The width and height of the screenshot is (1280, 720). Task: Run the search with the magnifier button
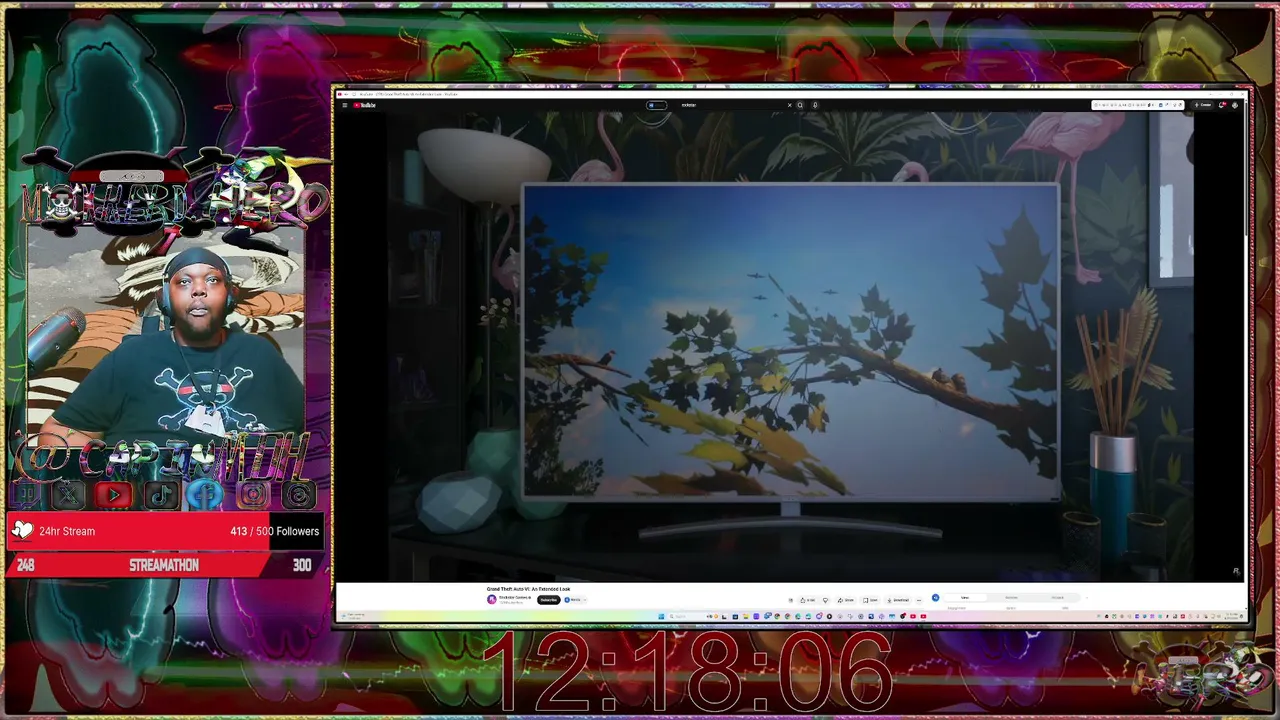click(x=800, y=105)
